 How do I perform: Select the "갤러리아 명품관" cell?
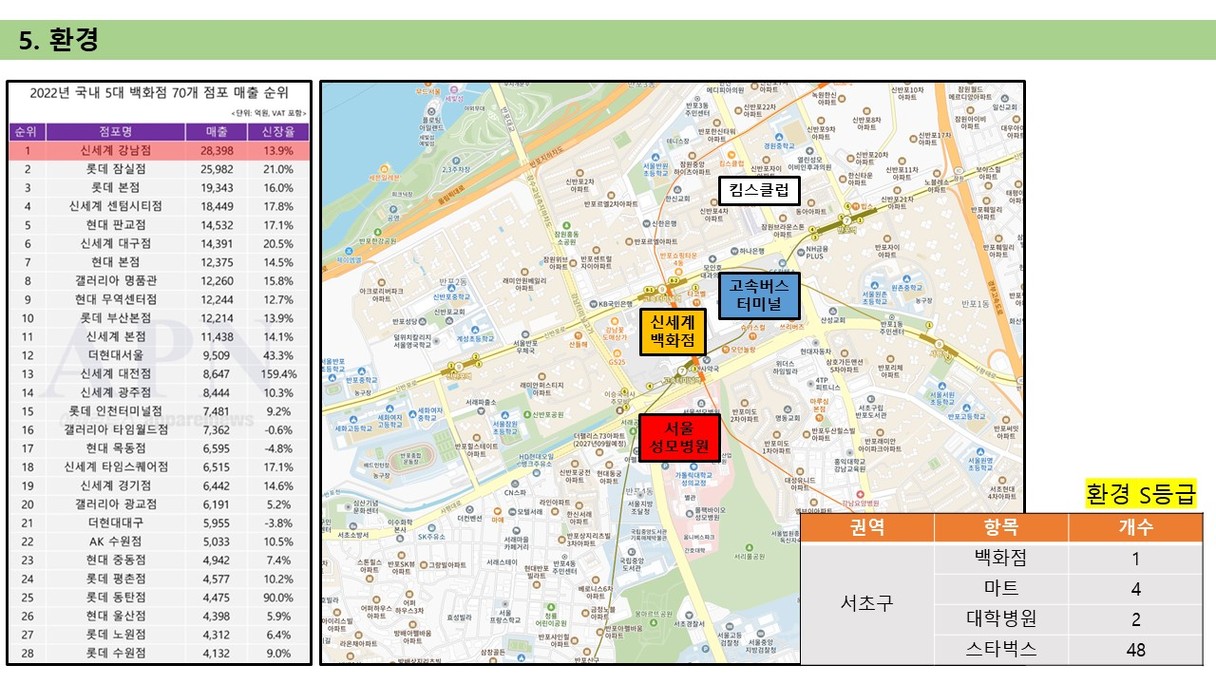pyautogui.click(x=115, y=281)
